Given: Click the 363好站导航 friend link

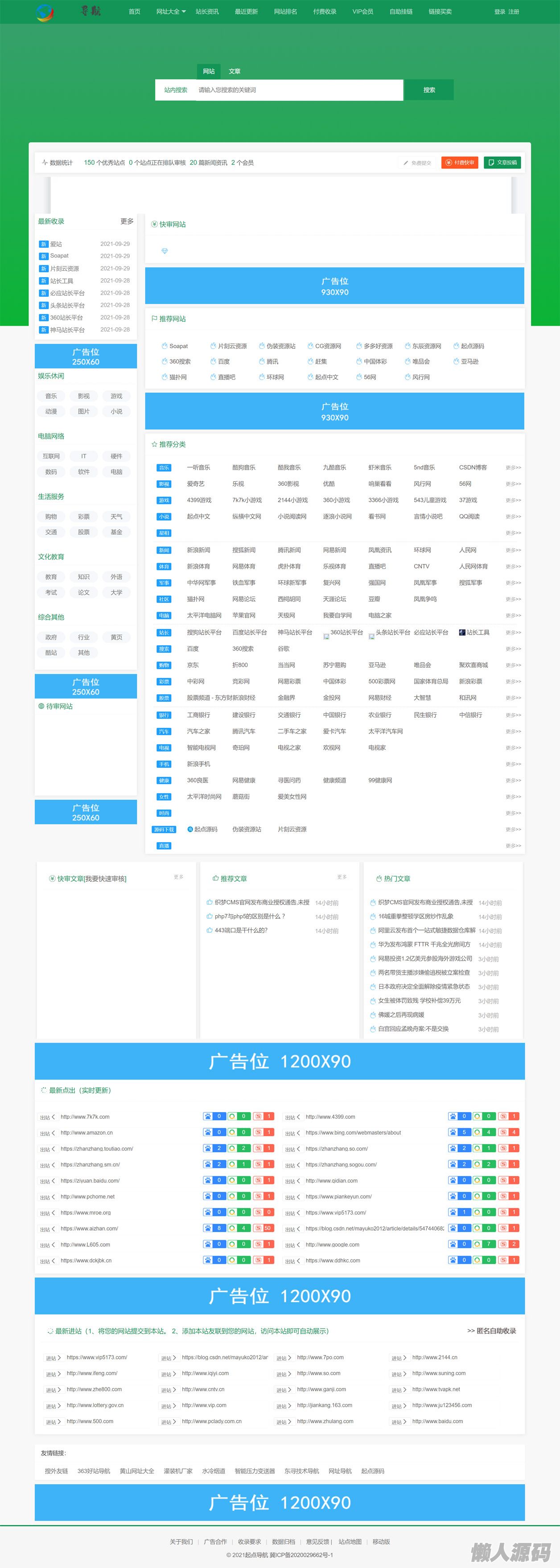Looking at the screenshot, I should 94,1470.
